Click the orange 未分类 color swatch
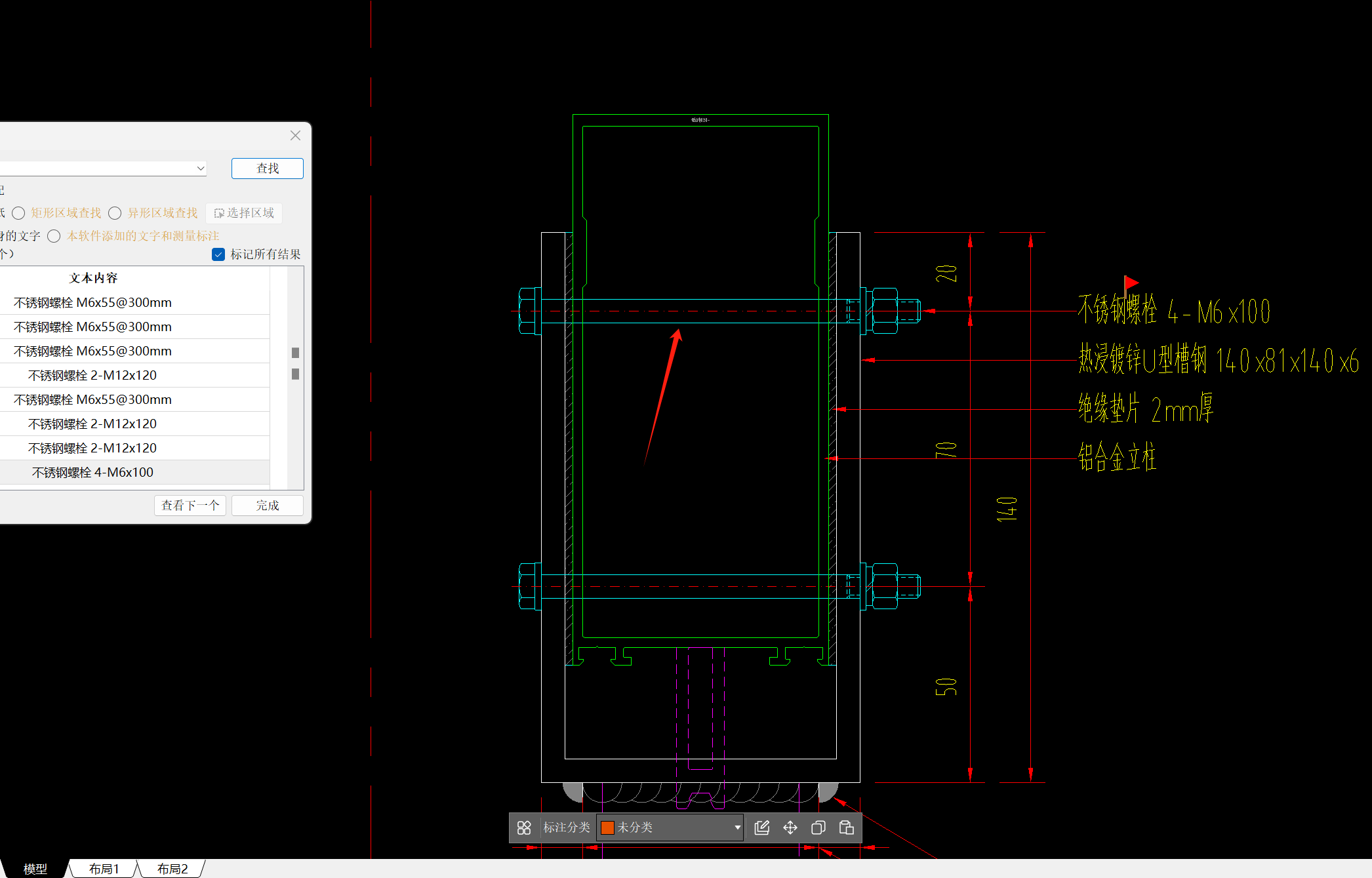This screenshot has width=1372, height=878. tap(607, 828)
